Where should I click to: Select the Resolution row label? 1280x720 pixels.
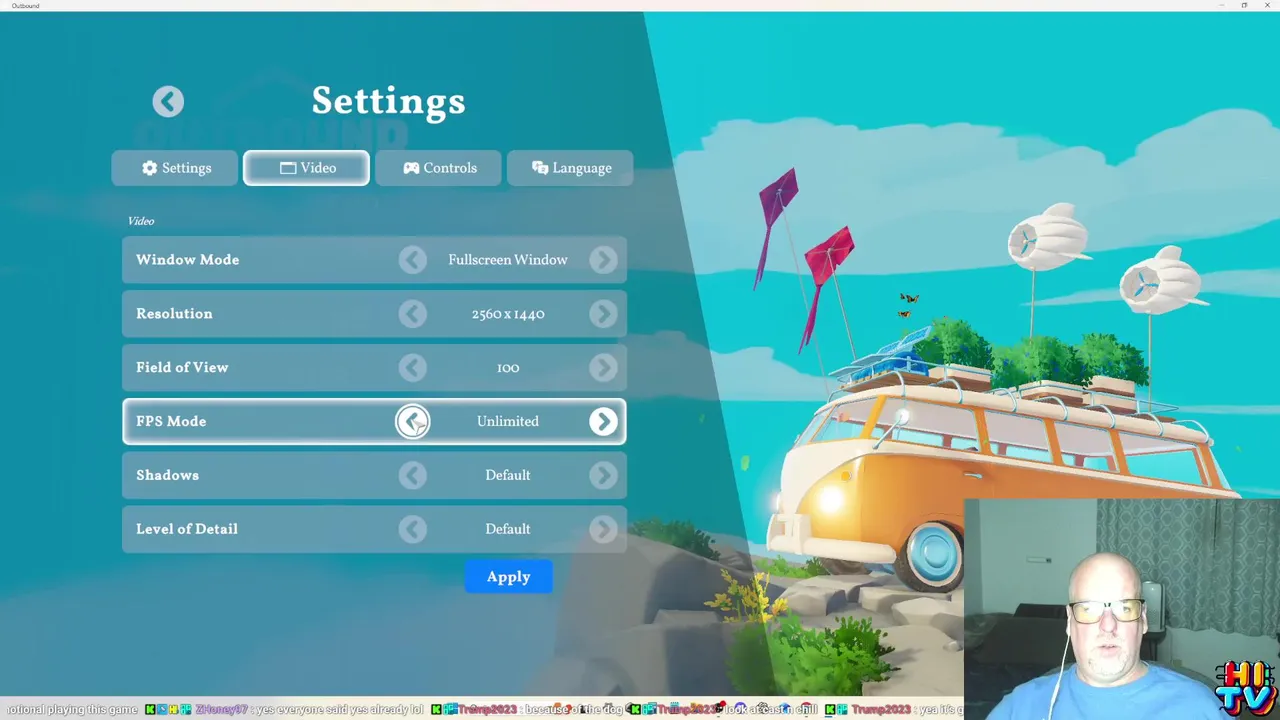(x=174, y=314)
